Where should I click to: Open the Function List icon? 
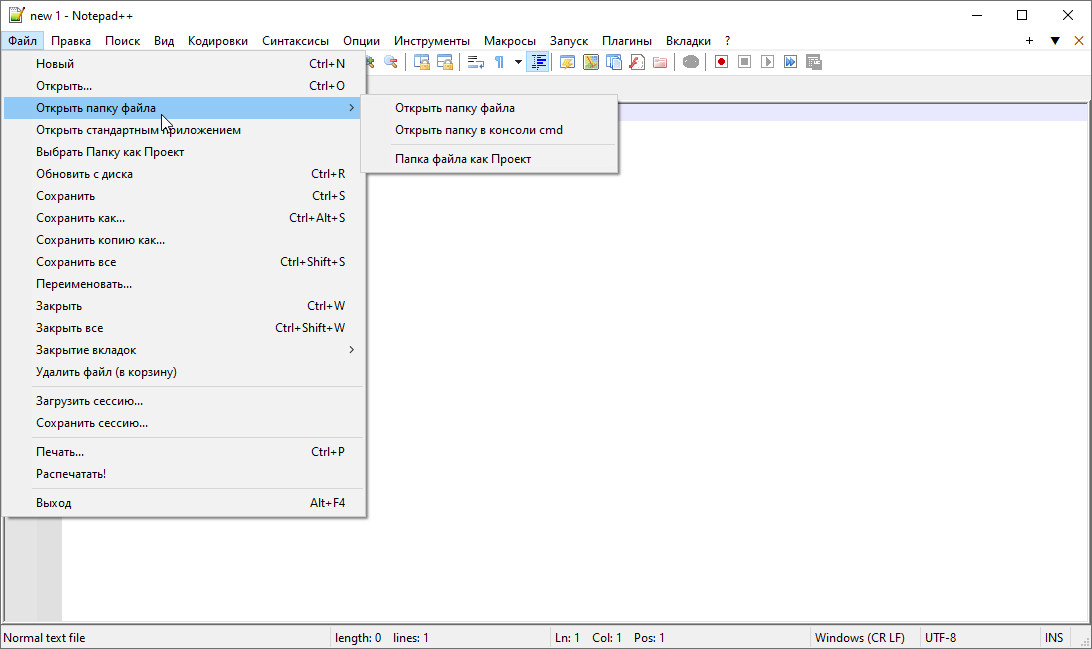[x=637, y=62]
